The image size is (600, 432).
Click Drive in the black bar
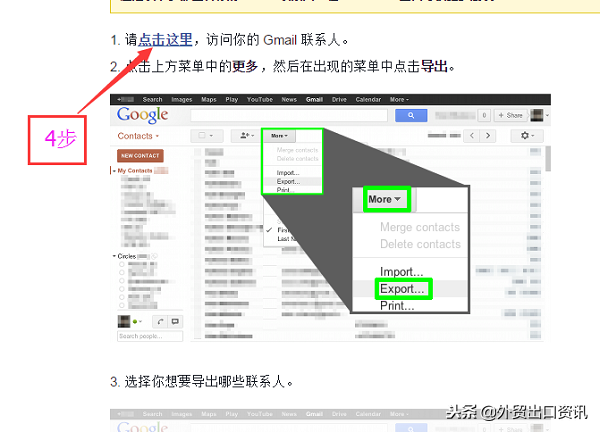(x=339, y=99)
